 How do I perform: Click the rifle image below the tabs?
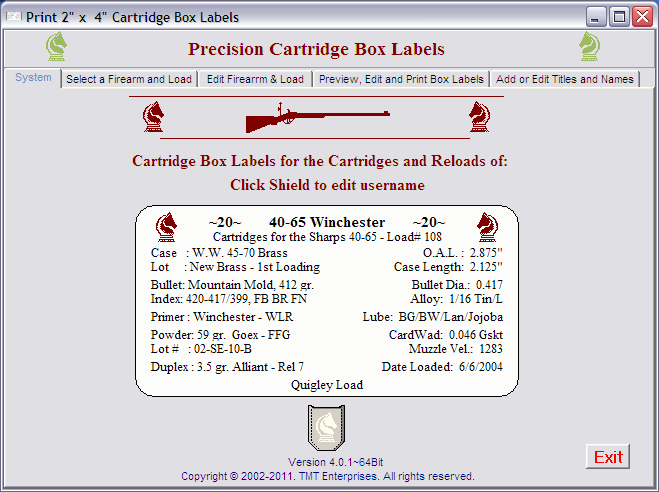click(317, 118)
